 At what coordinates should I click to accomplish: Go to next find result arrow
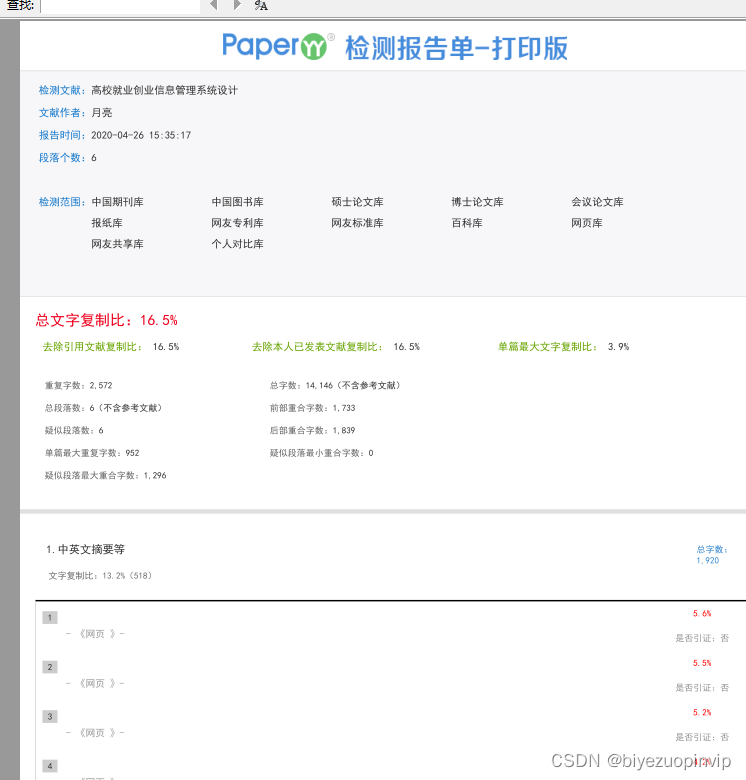(237, 5)
